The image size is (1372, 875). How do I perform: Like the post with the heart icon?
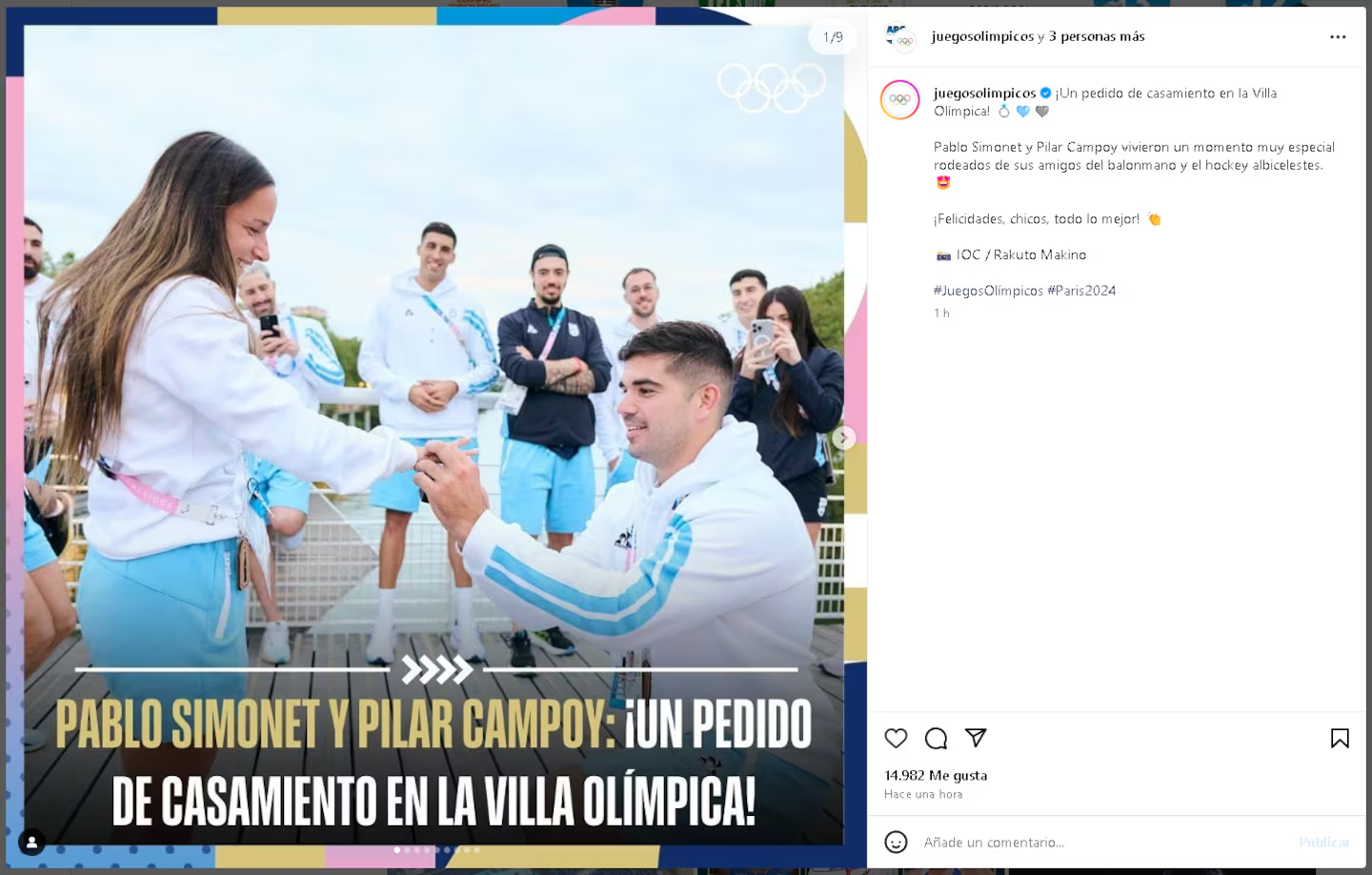896,738
